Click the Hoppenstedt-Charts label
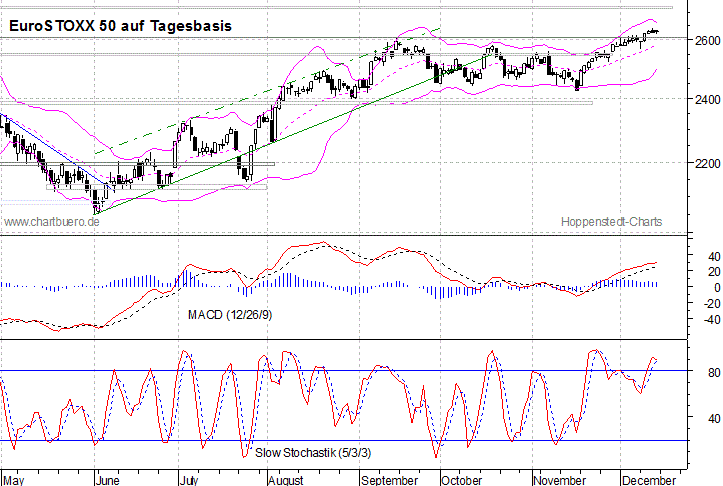This screenshot has height=486, width=723. click(611, 222)
